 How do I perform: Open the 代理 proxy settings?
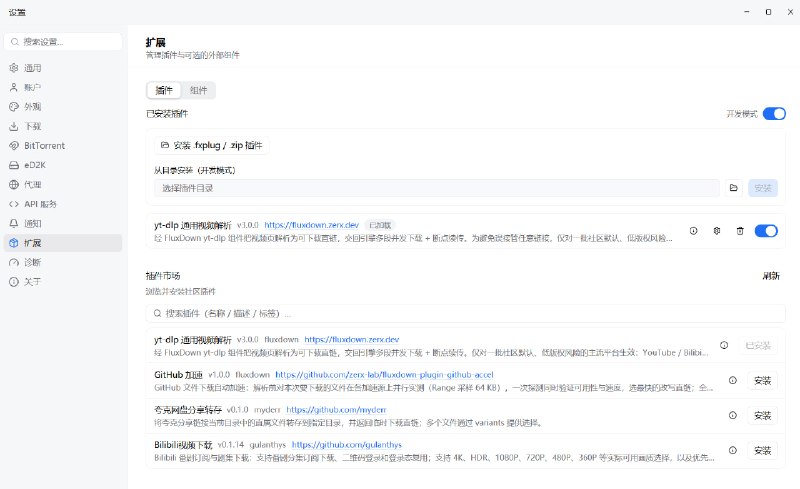coord(63,184)
